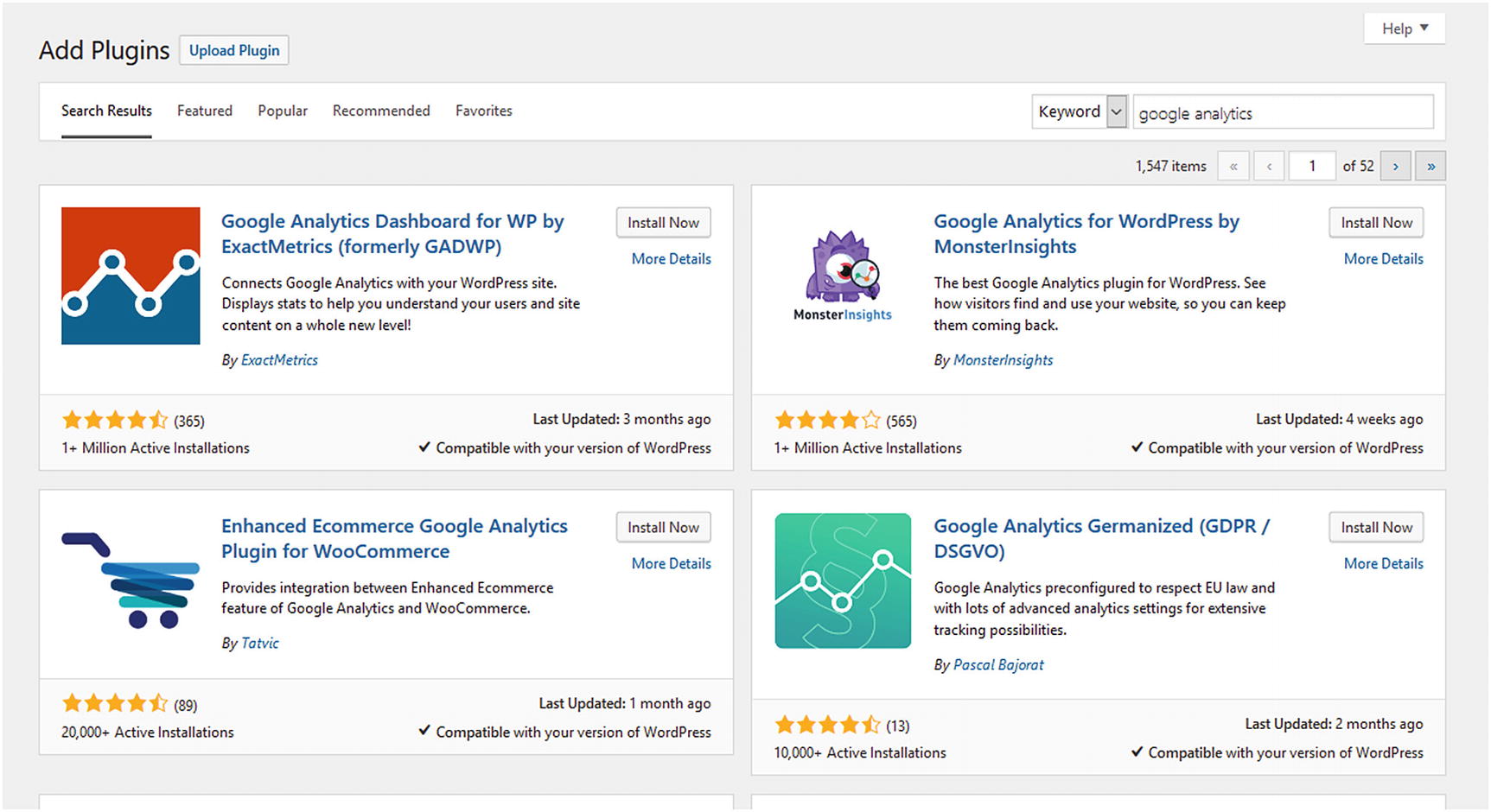1491x812 pixels.
Task: Jump to last page of results
Action: (x=1430, y=166)
